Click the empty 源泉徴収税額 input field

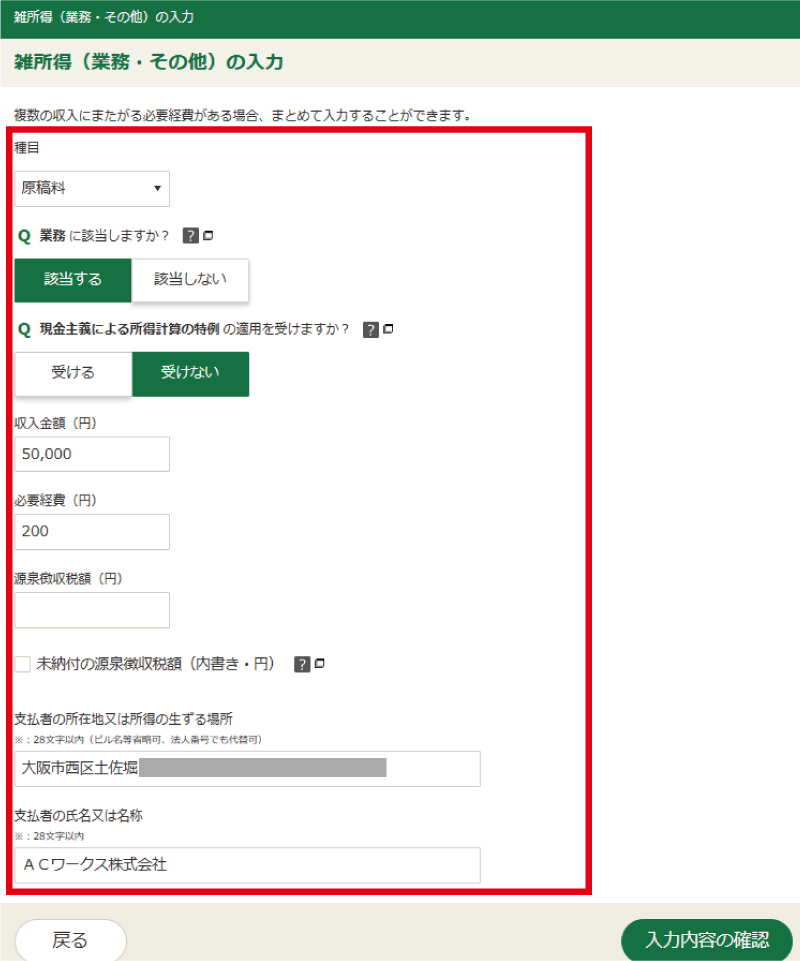(x=92, y=609)
